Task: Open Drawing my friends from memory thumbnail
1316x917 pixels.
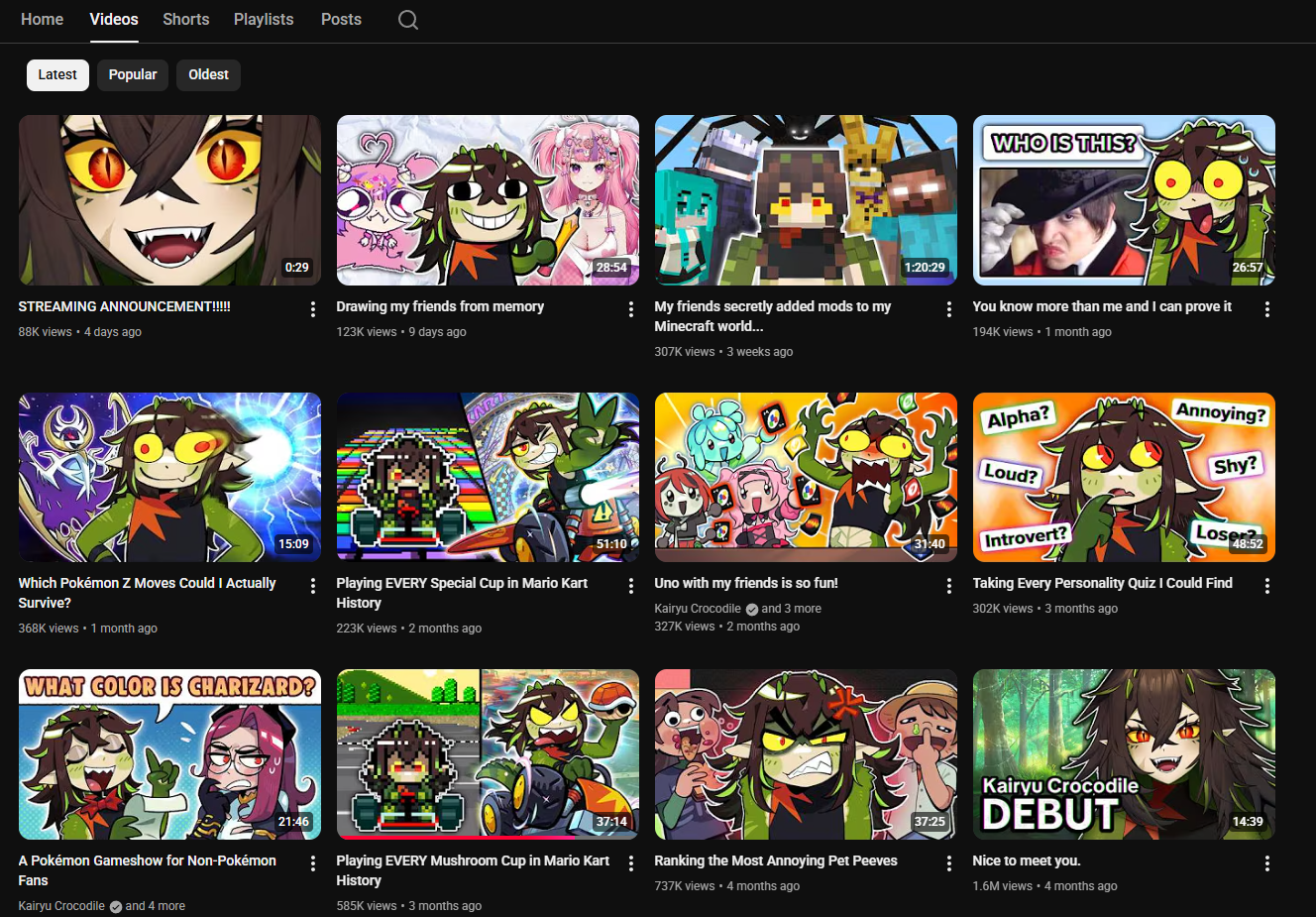Action: 488,200
